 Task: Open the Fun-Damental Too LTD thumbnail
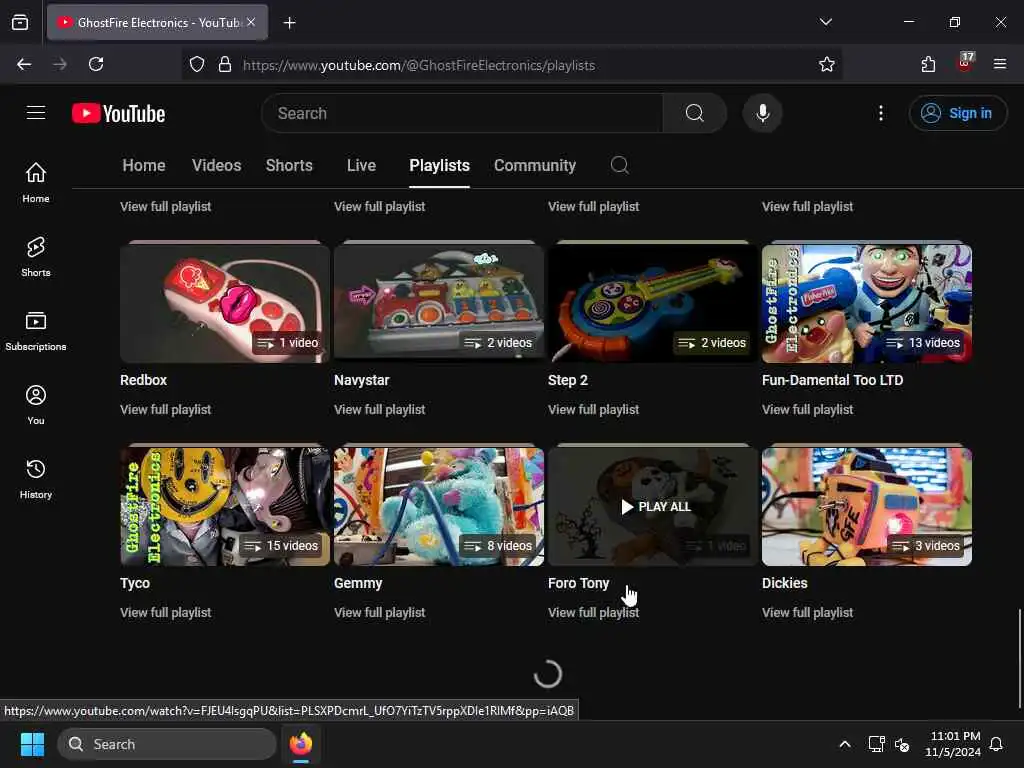tap(867, 304)
